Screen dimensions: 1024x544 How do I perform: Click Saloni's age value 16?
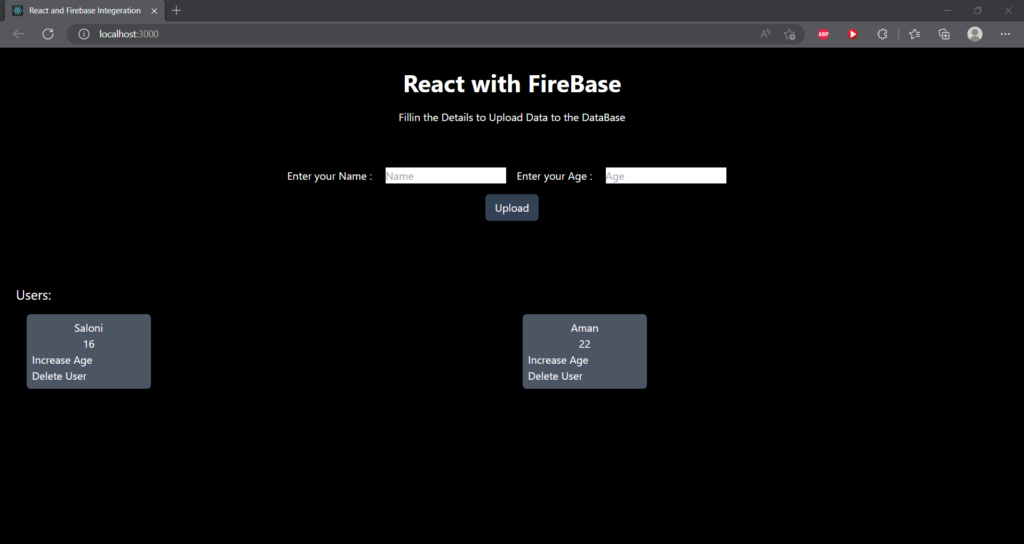point(89,344)
